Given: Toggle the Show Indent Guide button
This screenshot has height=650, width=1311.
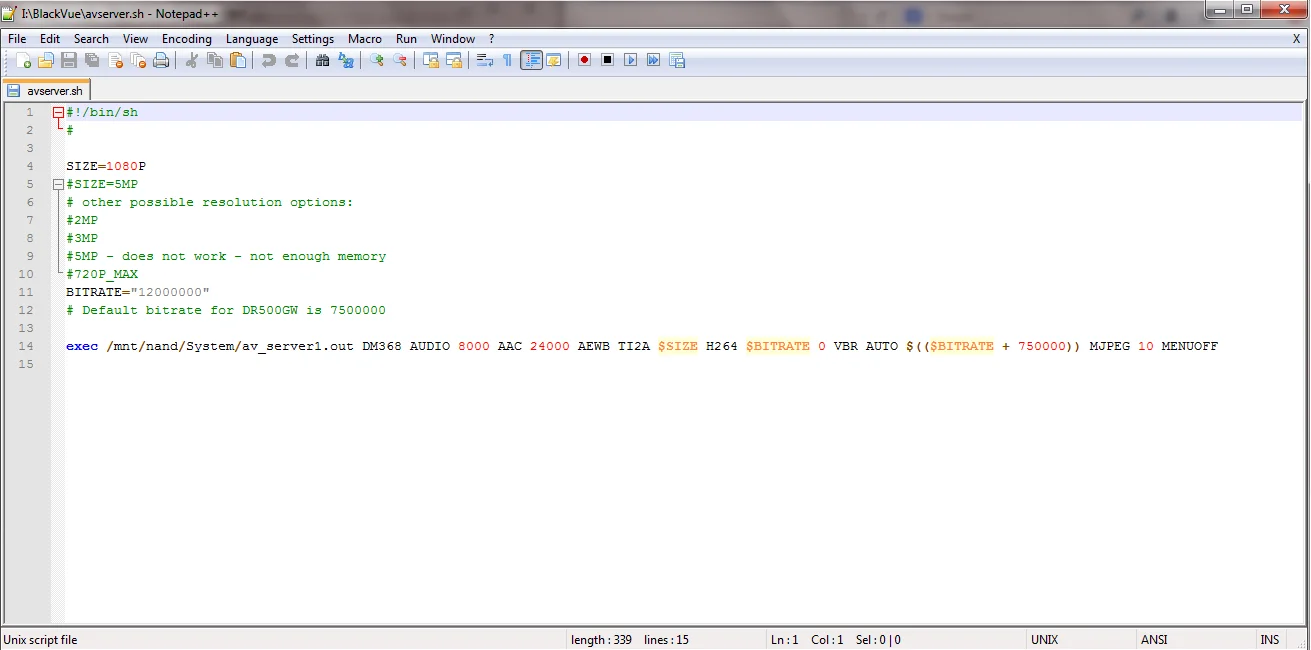Looking at the screenshot, I should pyautogui.click(x=531, y=60).
